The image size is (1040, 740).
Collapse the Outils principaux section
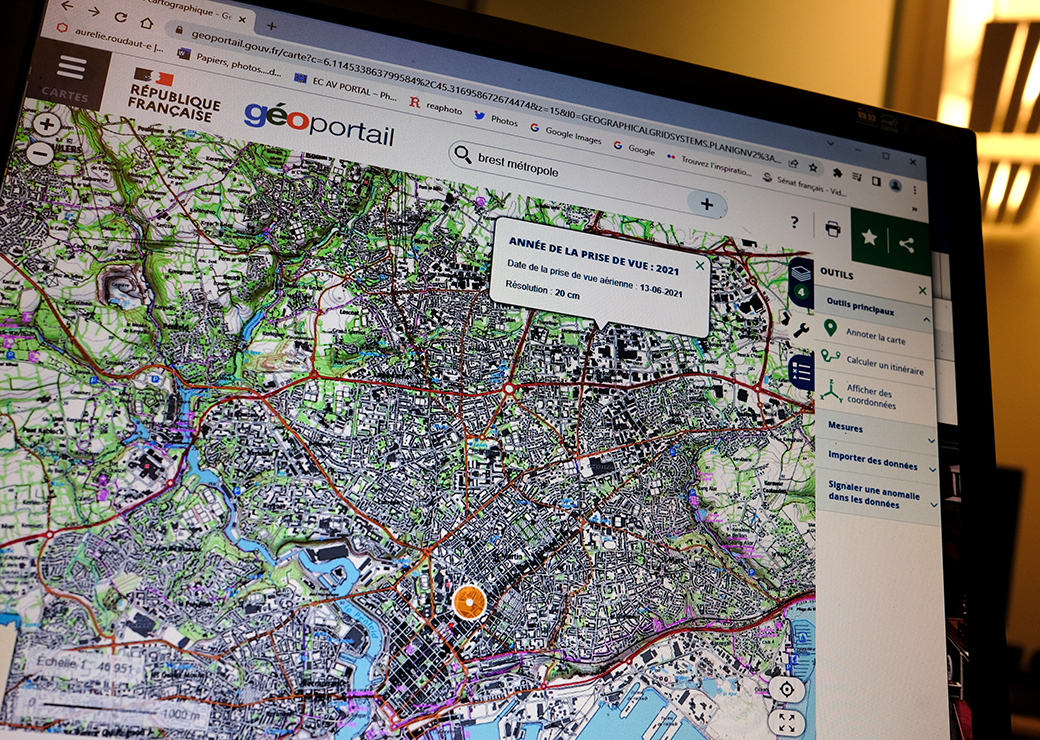click(x=927, y=320)
